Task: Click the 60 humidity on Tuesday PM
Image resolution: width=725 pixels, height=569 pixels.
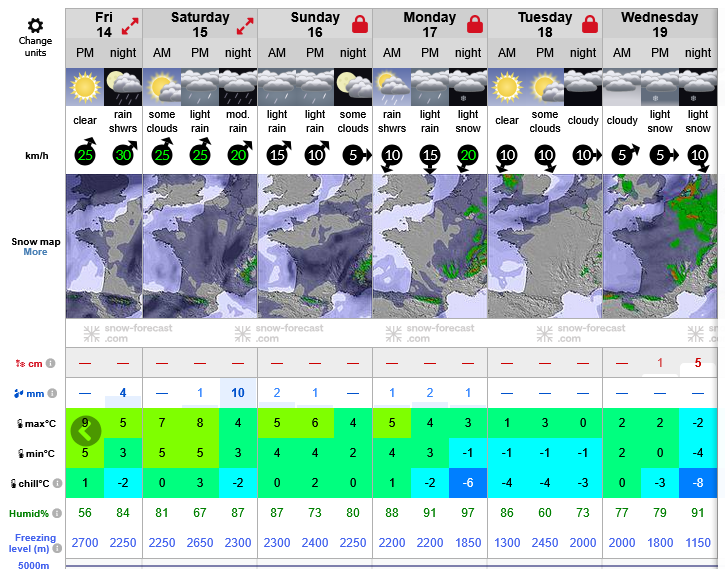Action: click(545, 513)
